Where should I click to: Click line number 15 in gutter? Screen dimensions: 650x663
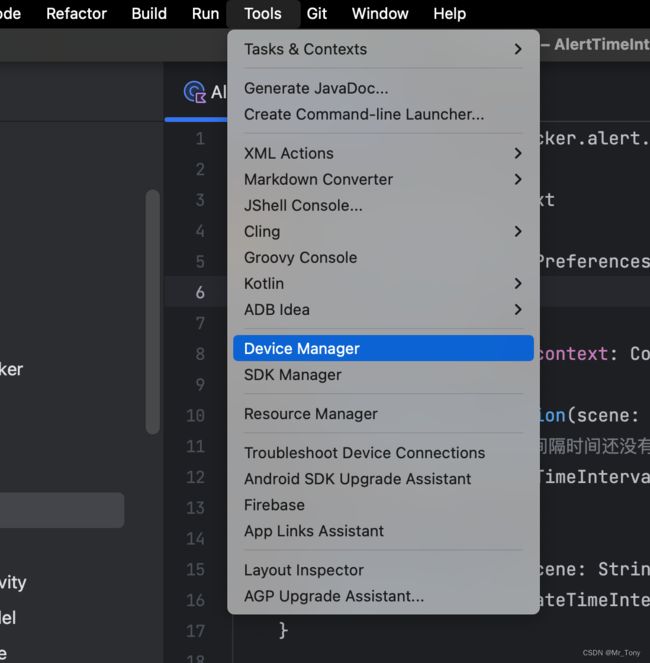pyautogui.click(x=195, y=569)
